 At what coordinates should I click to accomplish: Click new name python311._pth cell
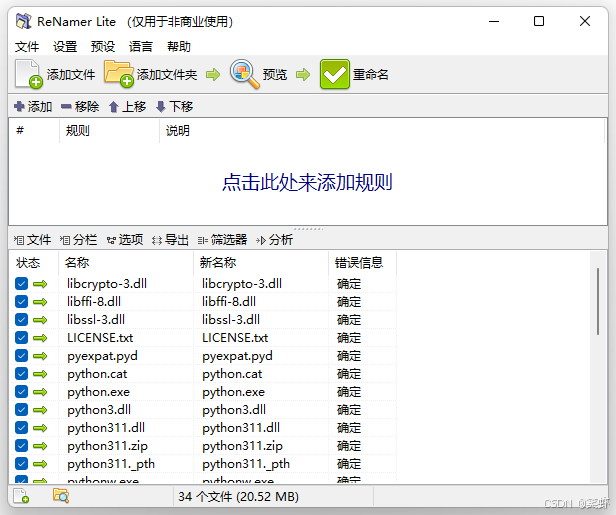coord(246,464)
